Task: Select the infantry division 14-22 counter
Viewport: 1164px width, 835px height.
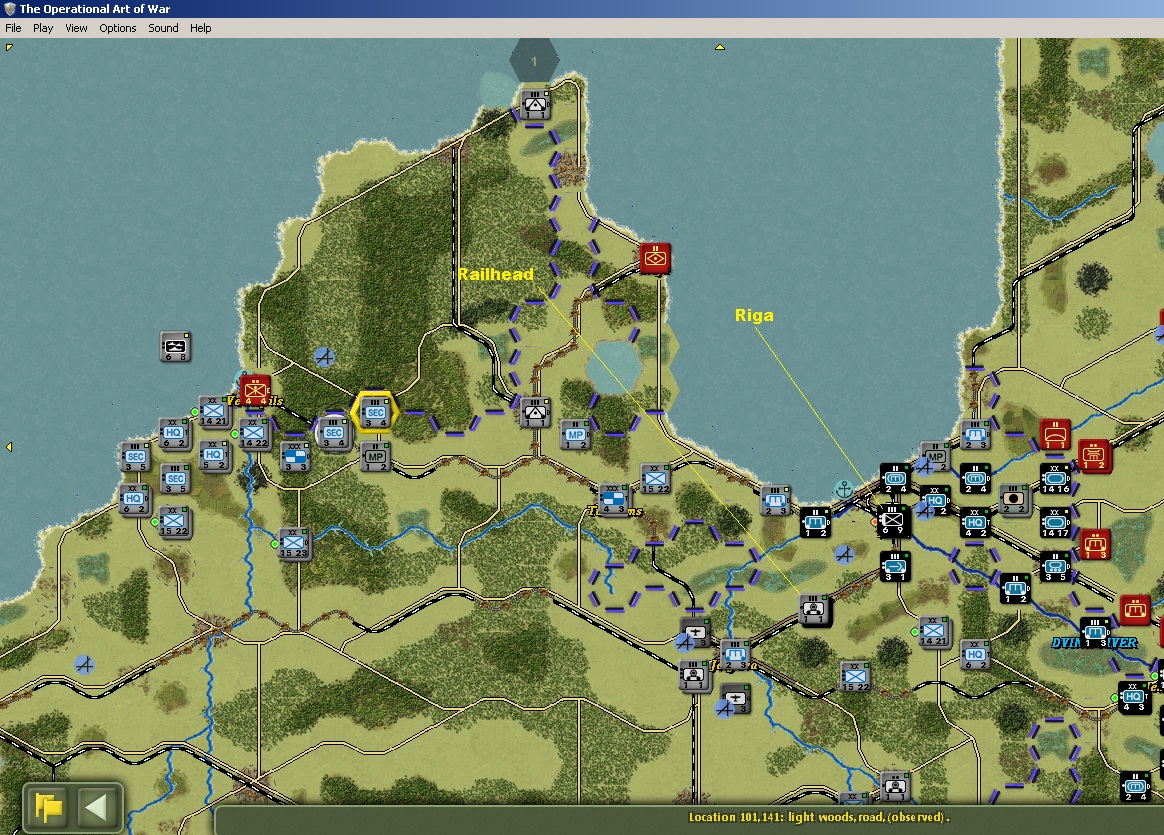Action: tap(254, 433)
